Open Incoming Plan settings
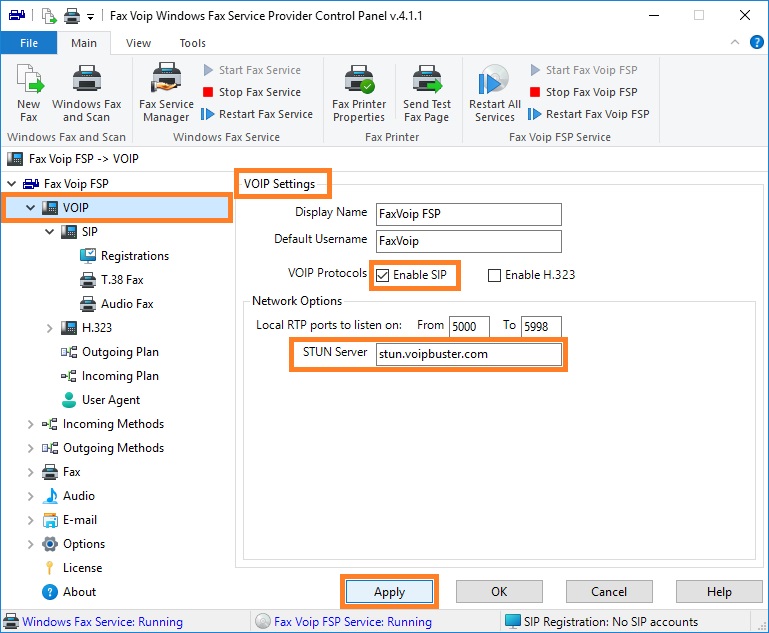The image size is (769, 633). pyautogui.click(x=110, y=376)
